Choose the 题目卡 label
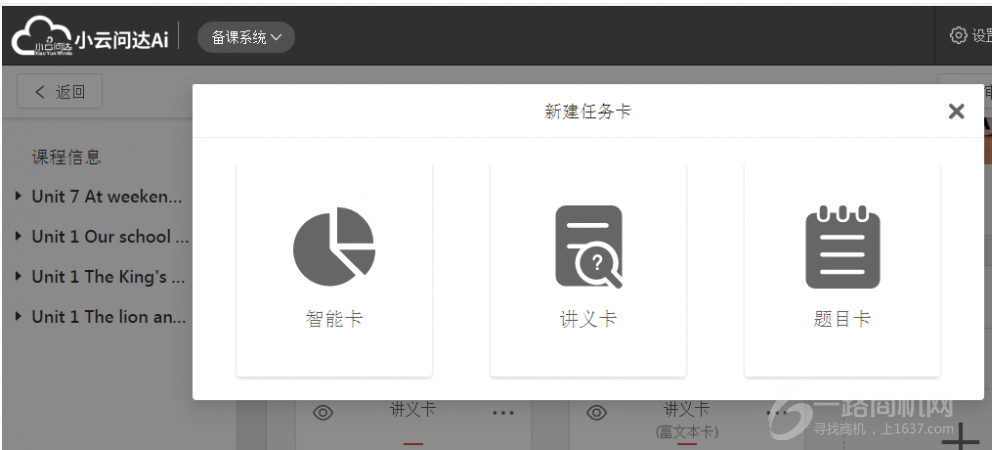Screen dimensions: 992x450 843,318
